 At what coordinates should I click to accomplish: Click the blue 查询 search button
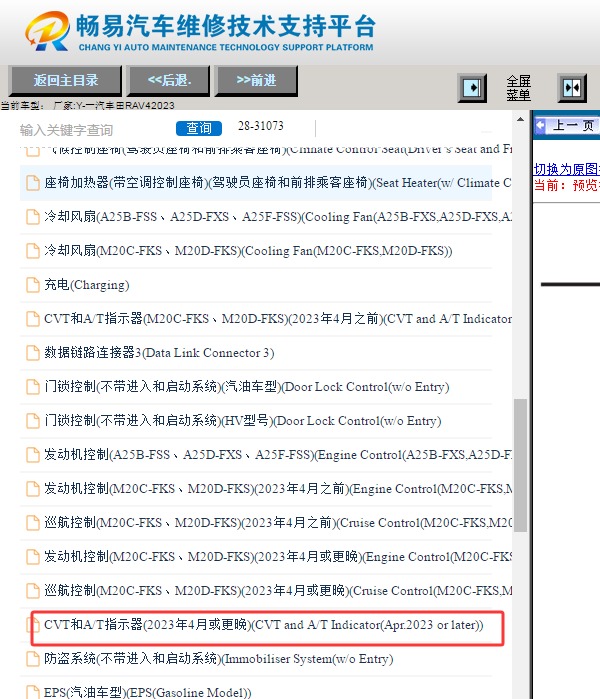(199, 128)
